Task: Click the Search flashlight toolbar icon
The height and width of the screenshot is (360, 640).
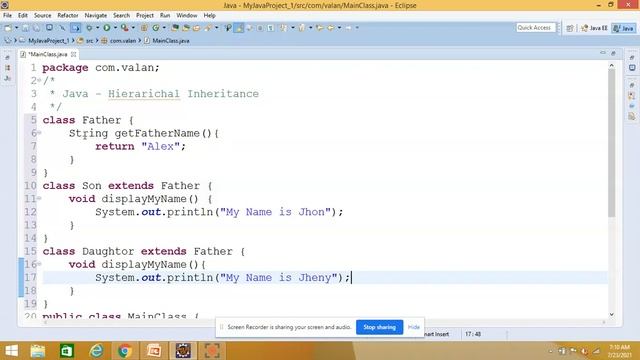Action: tap(207, 28)
